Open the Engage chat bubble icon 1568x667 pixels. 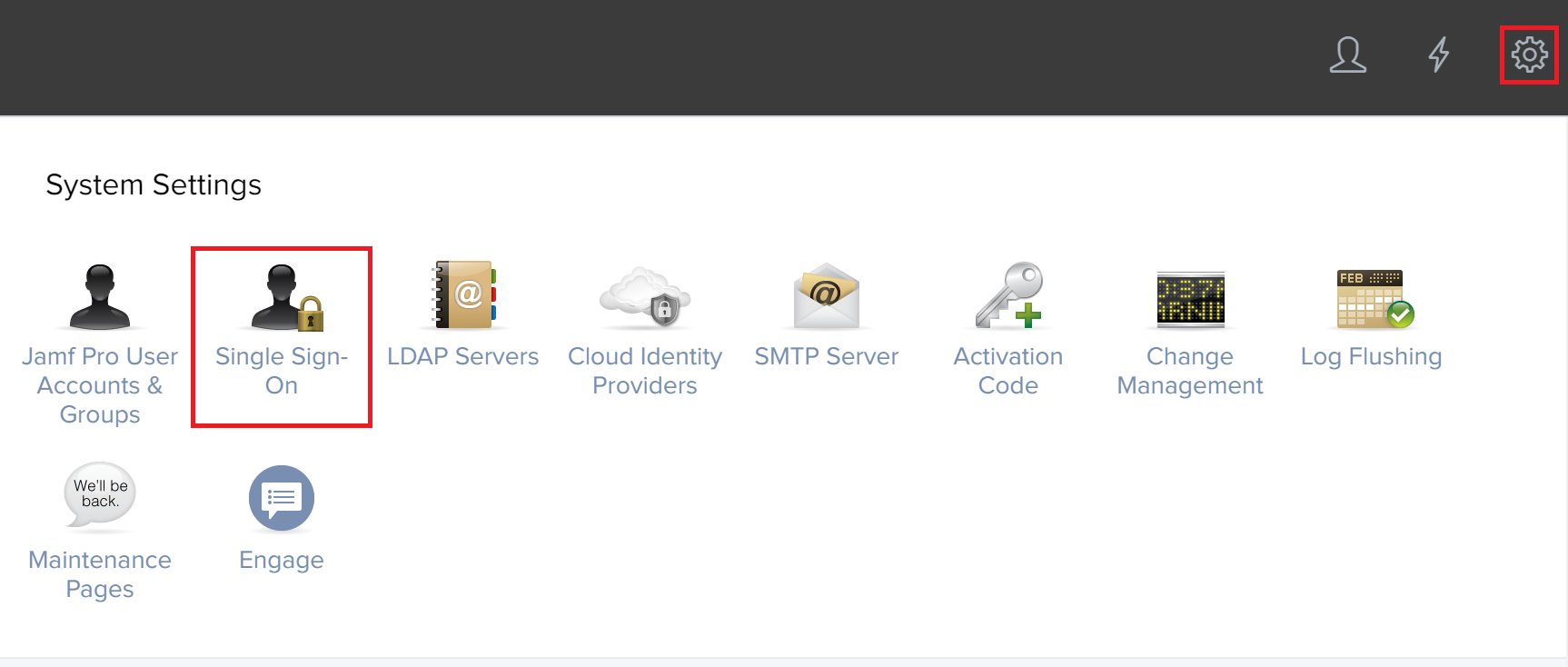pyautogui.click(x=282, y=498)
